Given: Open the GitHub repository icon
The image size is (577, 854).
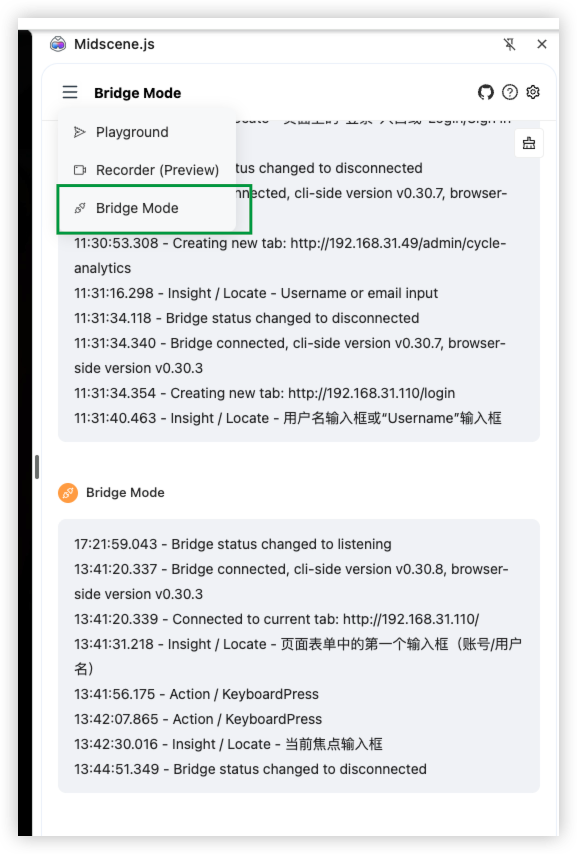Looking at the screenshot, I should [485, 92].
